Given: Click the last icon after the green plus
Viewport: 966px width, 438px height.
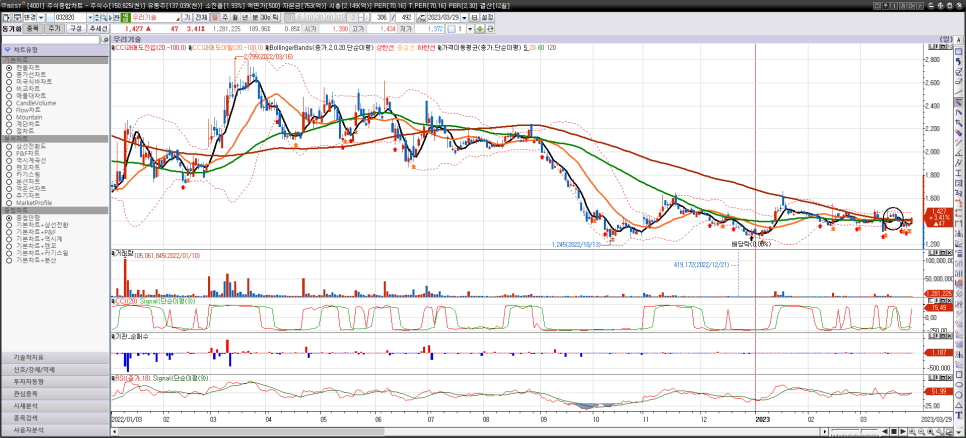Looking at the screenshot, I should [x=488, y=29].
